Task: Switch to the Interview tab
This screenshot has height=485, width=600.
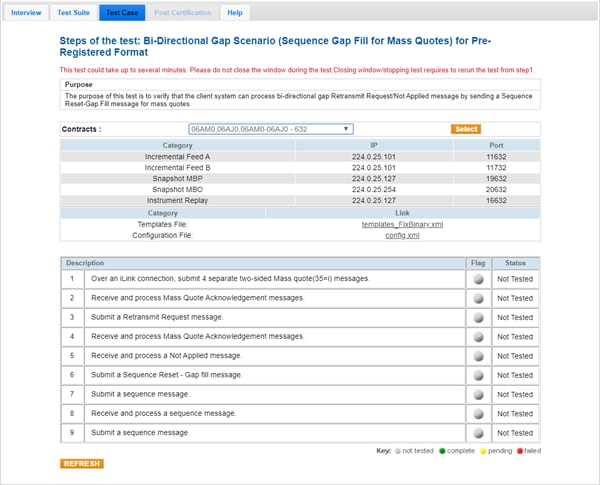Action: pos(26,13)
